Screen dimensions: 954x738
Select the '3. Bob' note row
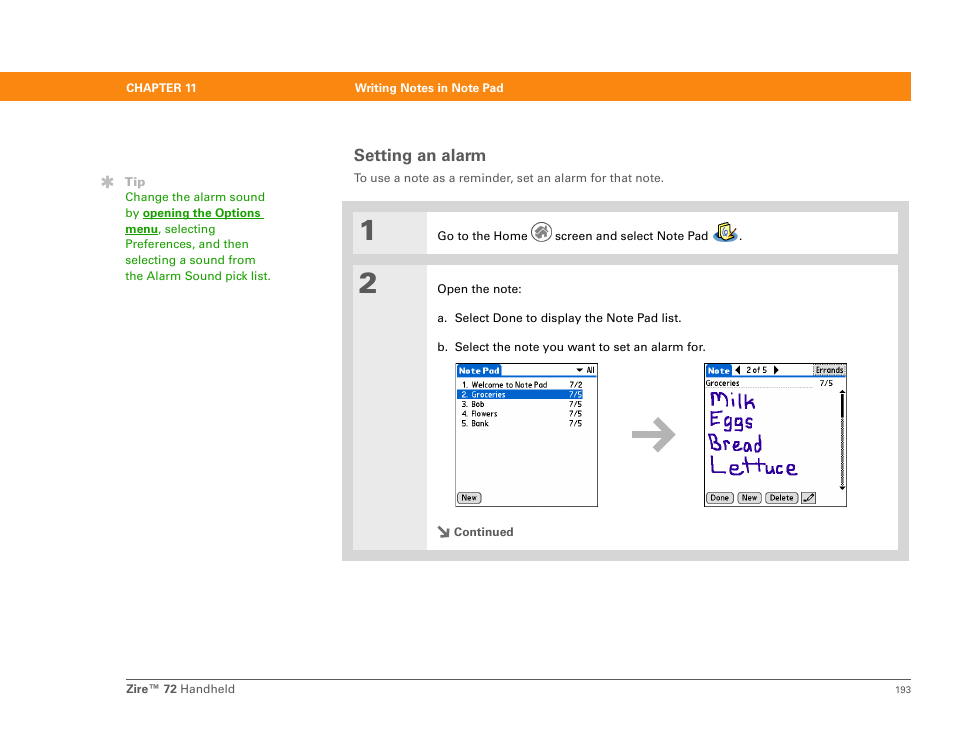click(521, 404)
